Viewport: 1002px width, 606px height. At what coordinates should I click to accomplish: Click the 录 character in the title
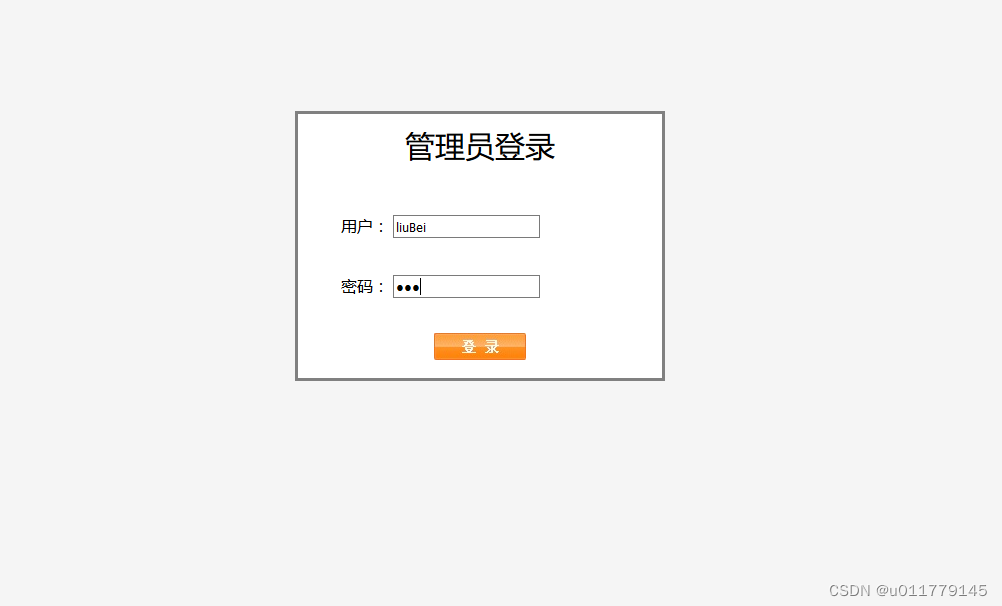point(540,146)
